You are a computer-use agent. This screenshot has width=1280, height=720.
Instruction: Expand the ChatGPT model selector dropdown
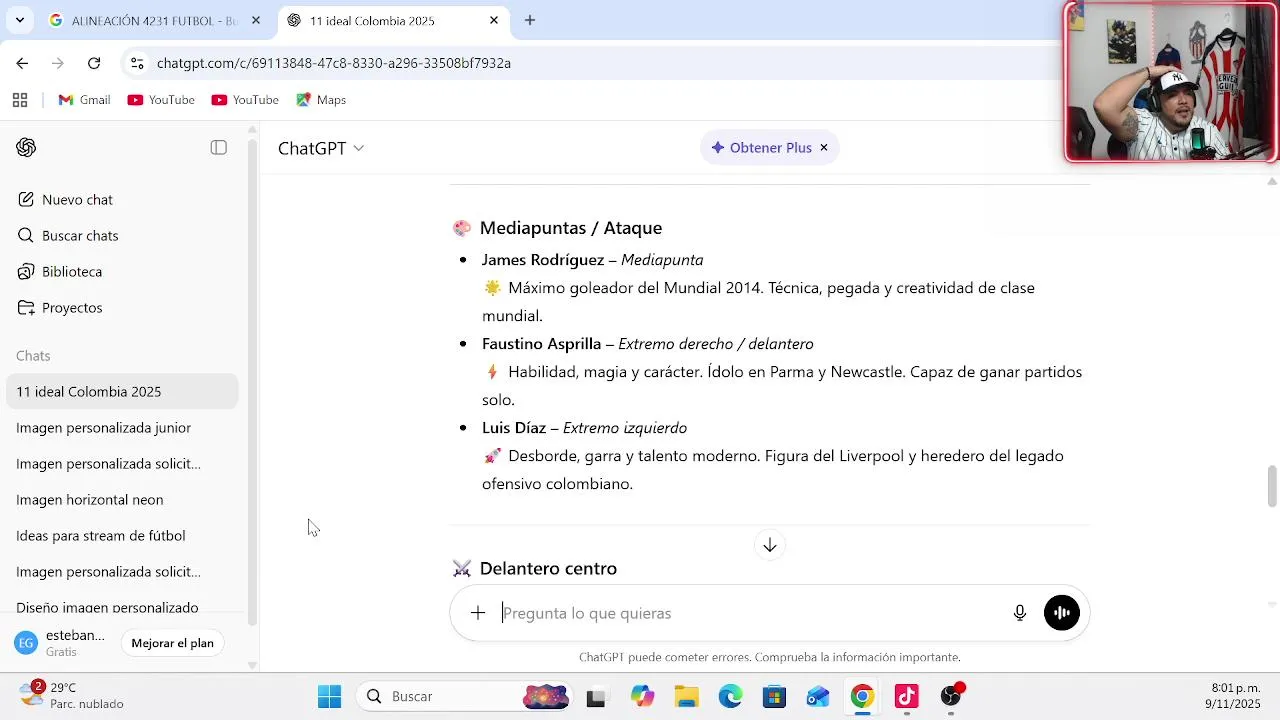coord(321,148)
